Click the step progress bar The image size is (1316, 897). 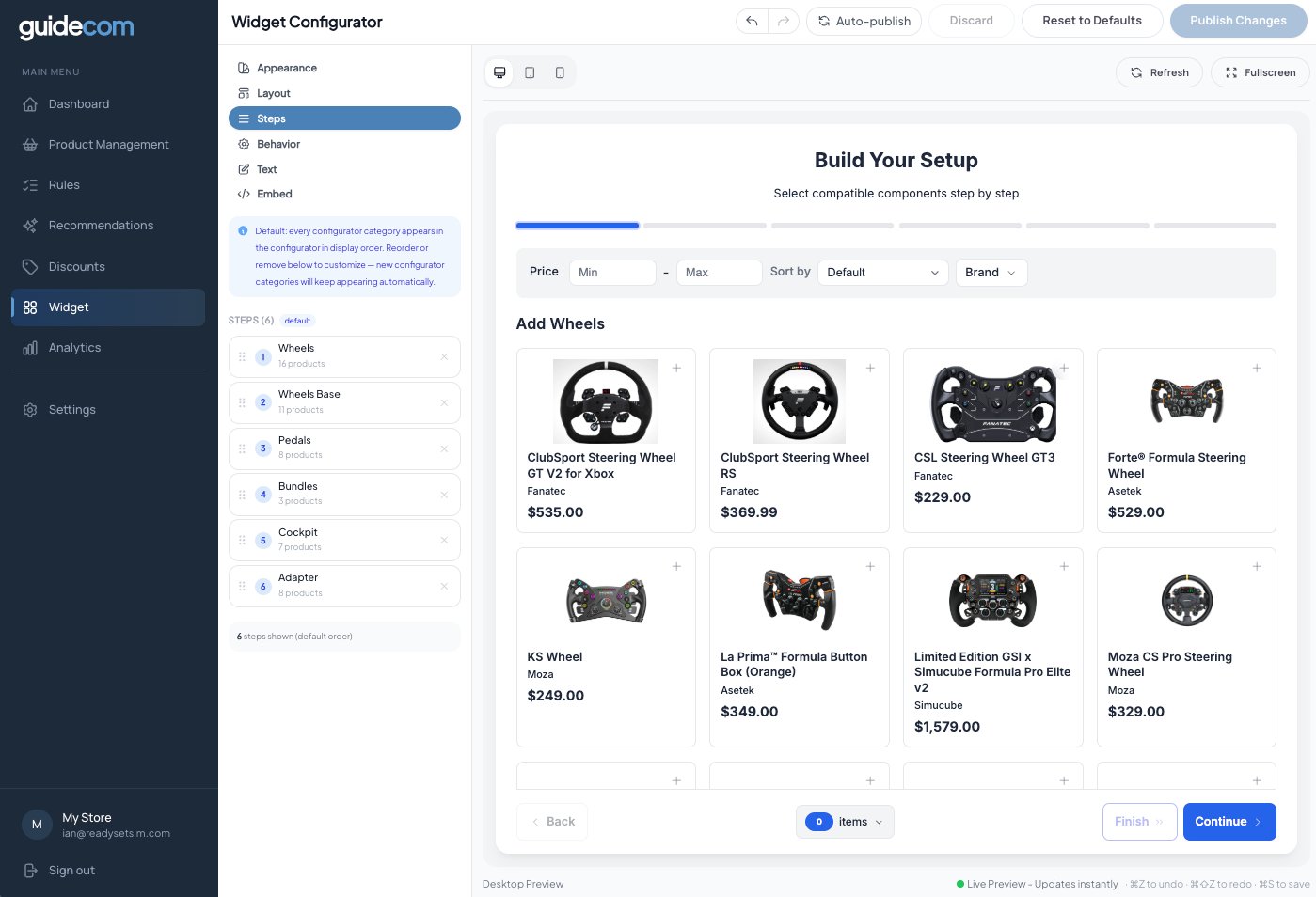(896, 226)
